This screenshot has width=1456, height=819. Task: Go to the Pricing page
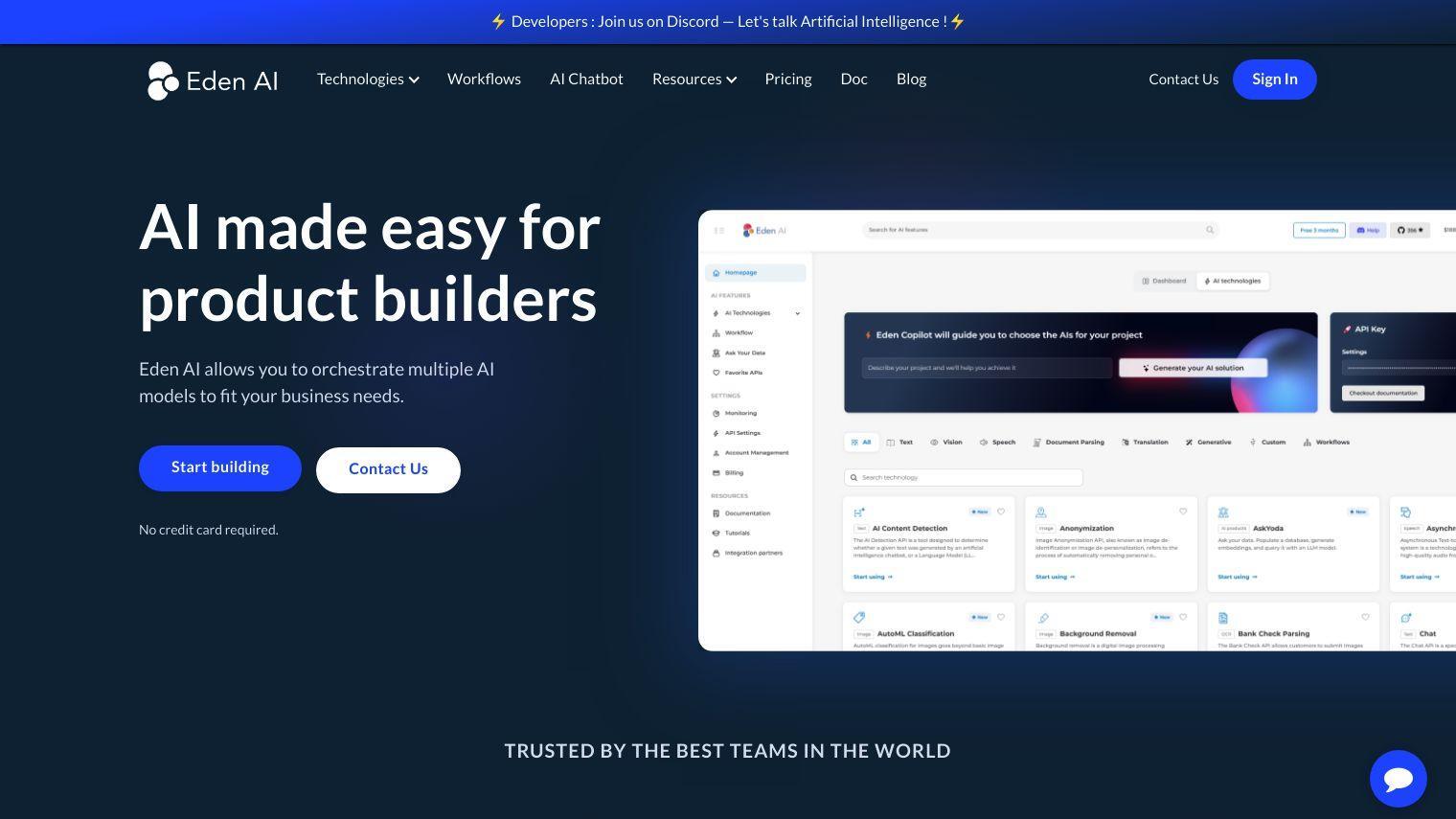(788, 80)
